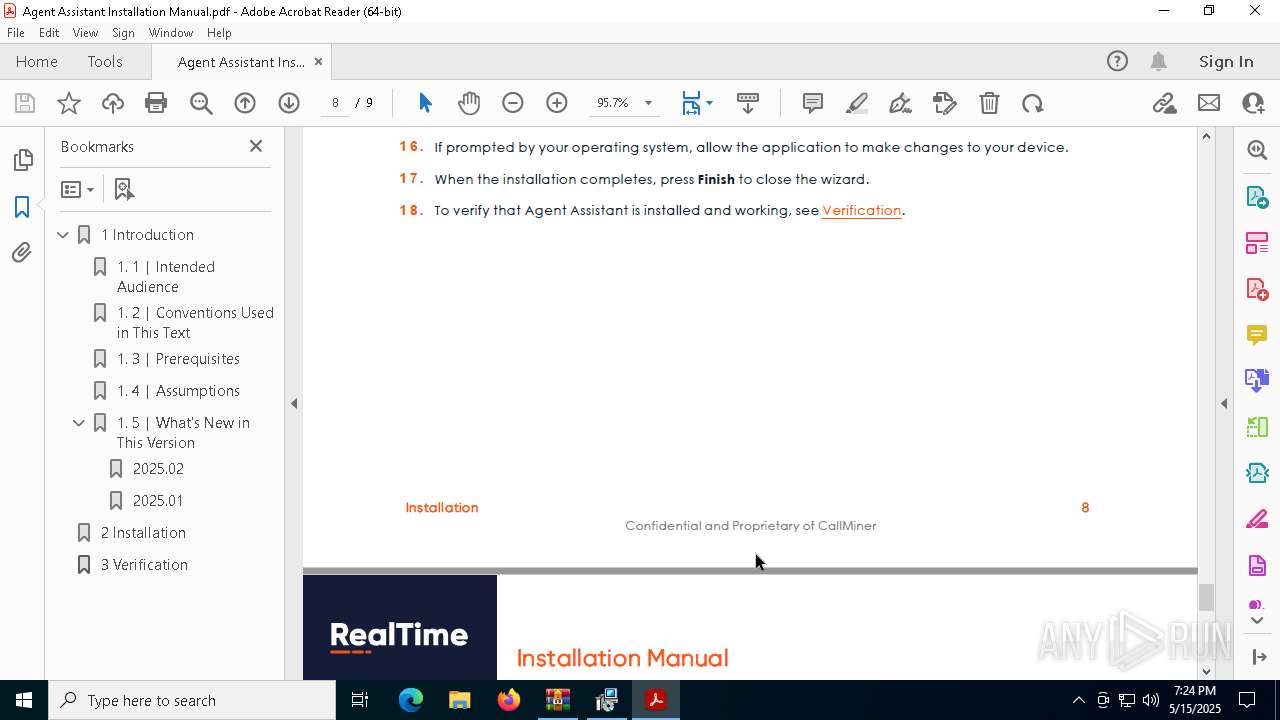Screen dimensions: 1280x720
Task: Open the stamp tool in toolbar
Action: [x=945, y=103]
